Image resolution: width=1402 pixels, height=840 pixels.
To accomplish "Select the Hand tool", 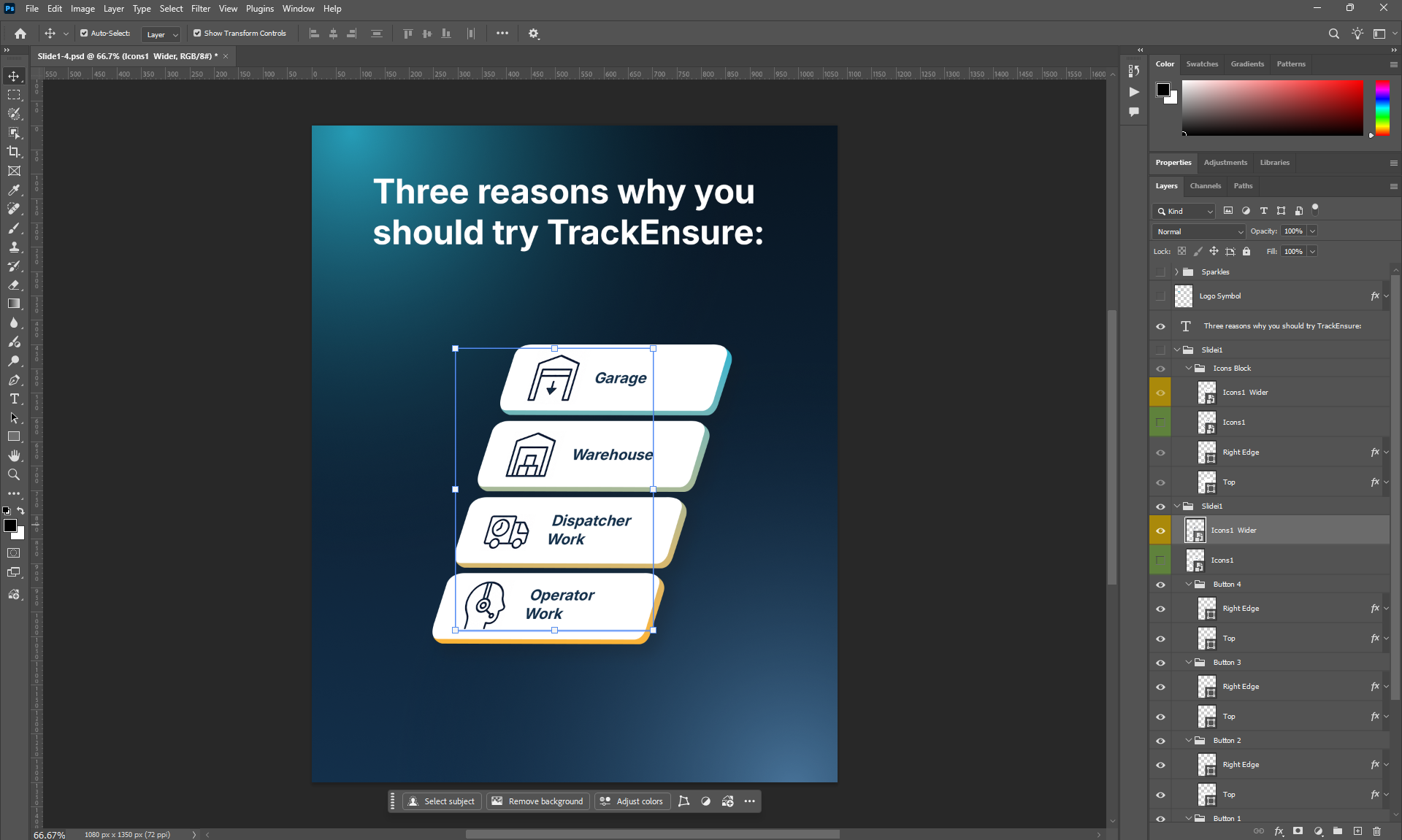I will pyautogui.click(x=14, y=455).
